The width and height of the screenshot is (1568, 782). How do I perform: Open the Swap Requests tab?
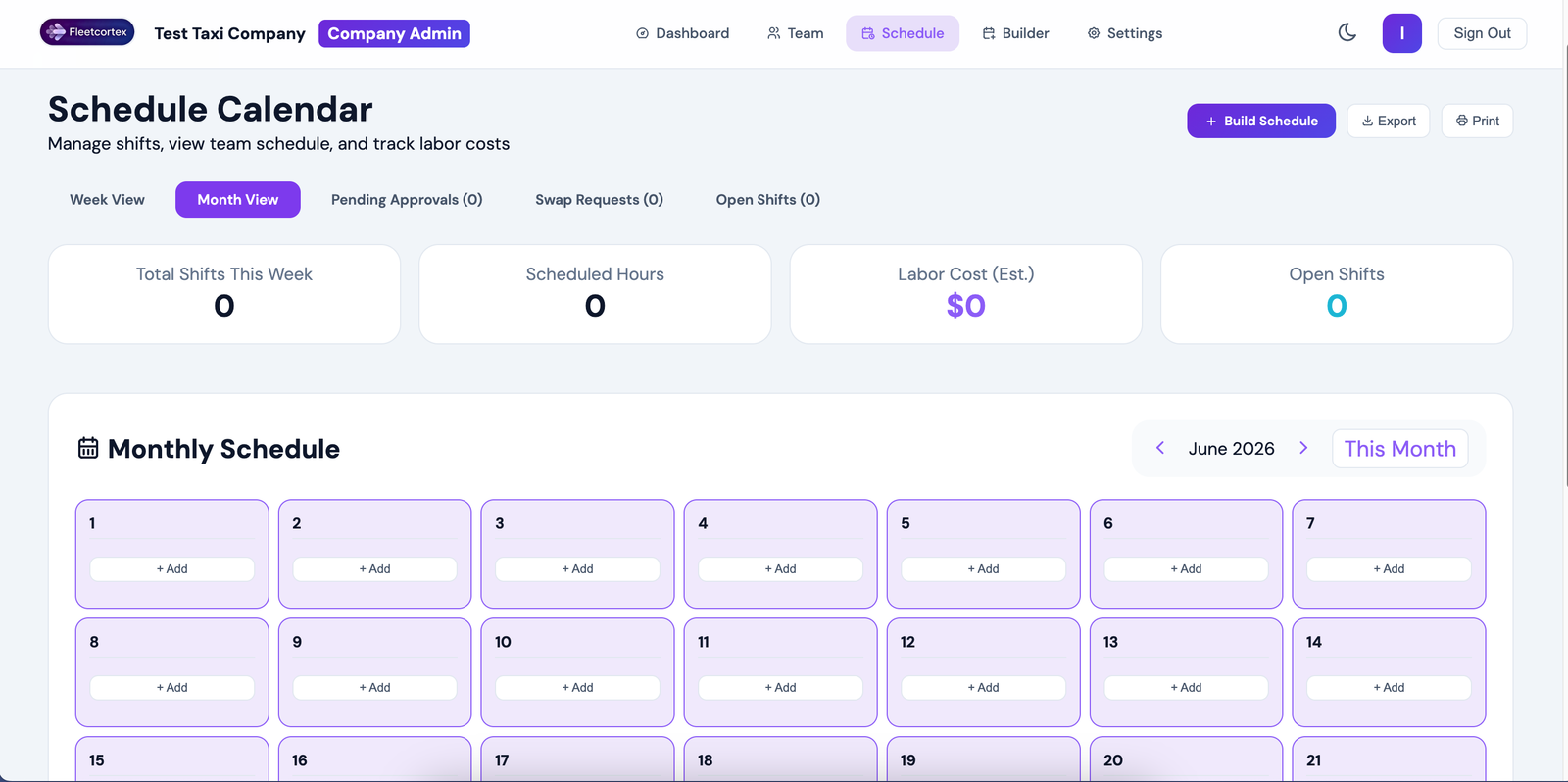599,199
